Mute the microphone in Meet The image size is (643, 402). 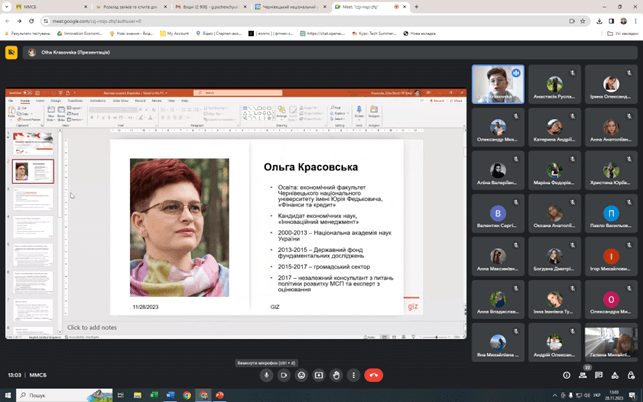tap(266, 375)
